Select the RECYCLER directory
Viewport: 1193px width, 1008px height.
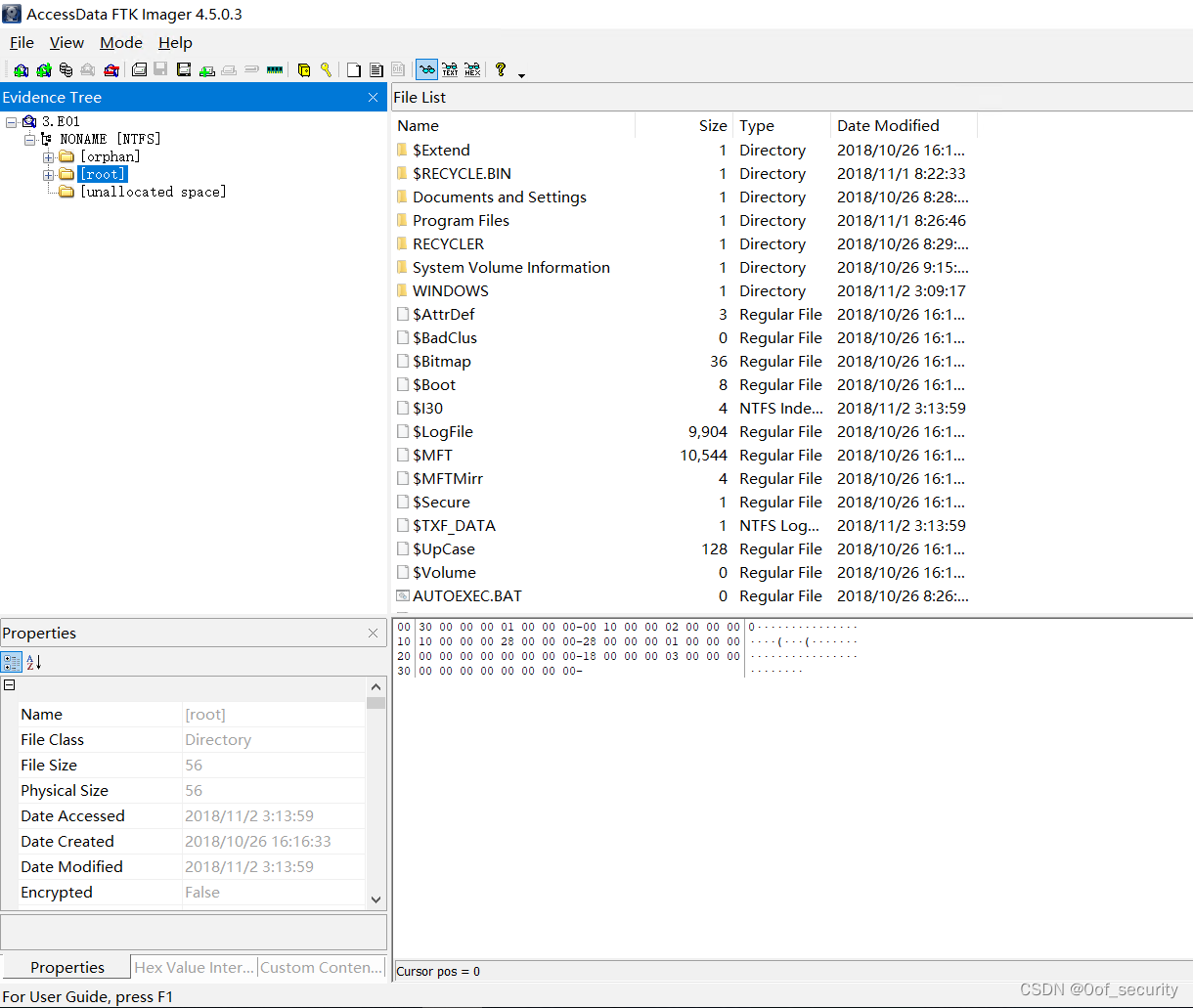(448, 243)
